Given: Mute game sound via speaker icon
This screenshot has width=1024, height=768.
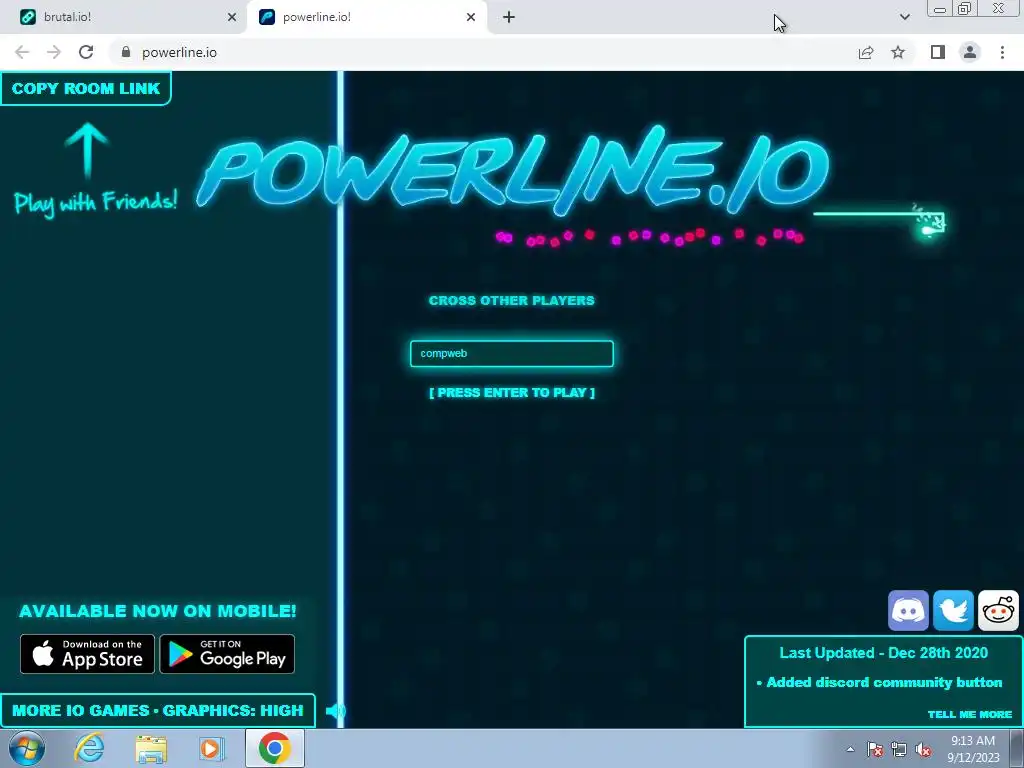Looking at the screenshot, I should [x=335, y=711].
